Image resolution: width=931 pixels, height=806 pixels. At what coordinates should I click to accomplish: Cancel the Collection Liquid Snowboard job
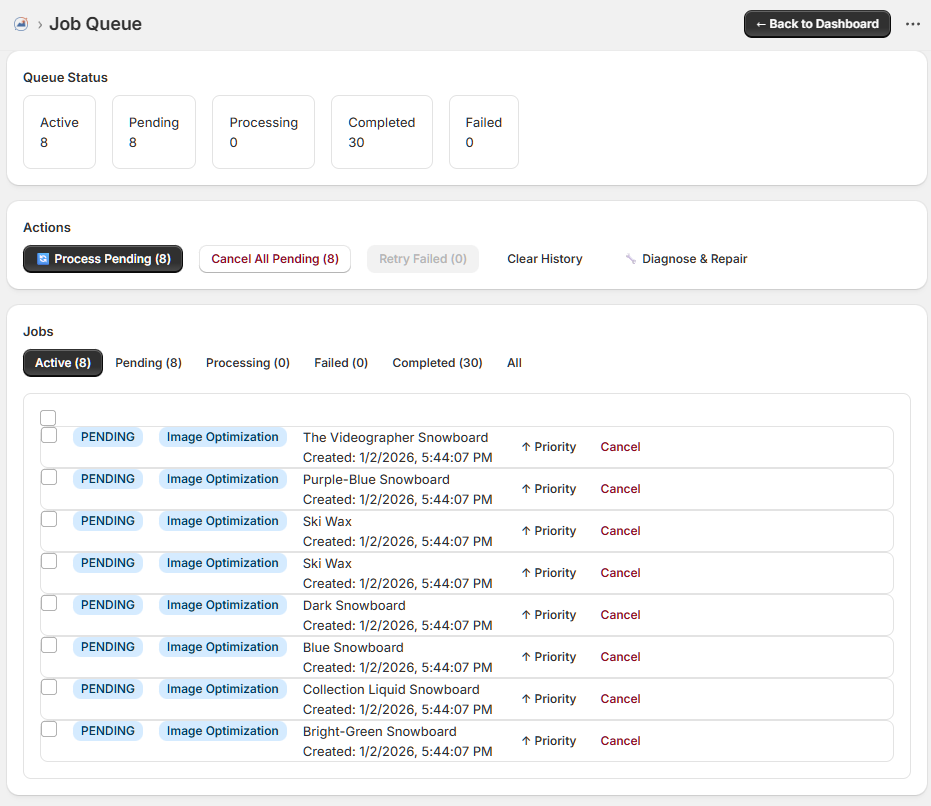click(x=620, y=698)
